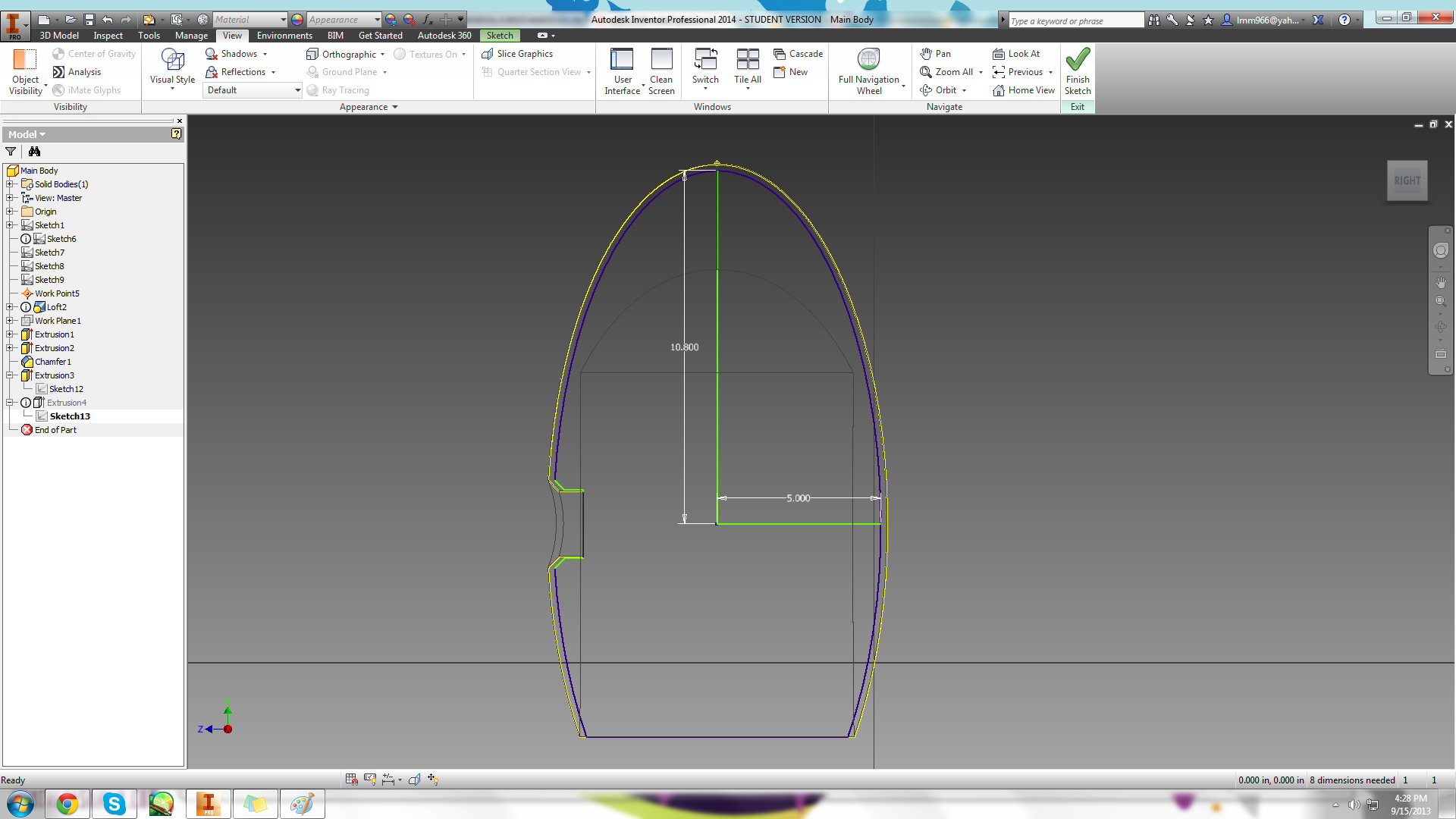The width and height of the screenshot is (1456, 819).
Task: Open the Visual Style gallery
Action: pos(172,68)
